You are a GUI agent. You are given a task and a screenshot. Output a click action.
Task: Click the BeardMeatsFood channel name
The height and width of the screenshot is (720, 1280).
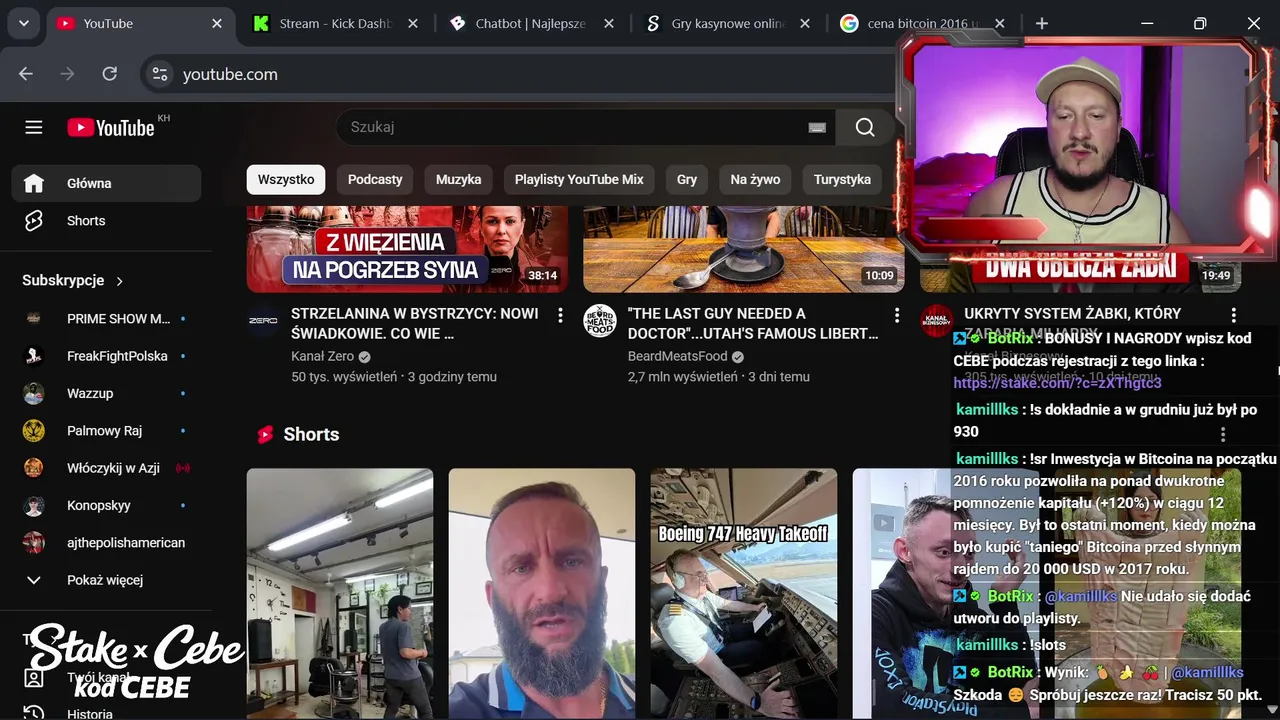pos(677,356)
